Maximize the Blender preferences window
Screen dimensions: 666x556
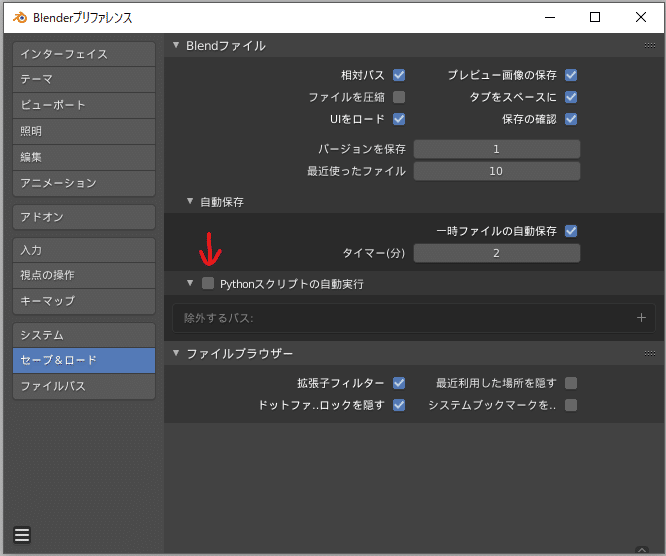(x=595, y=17)
